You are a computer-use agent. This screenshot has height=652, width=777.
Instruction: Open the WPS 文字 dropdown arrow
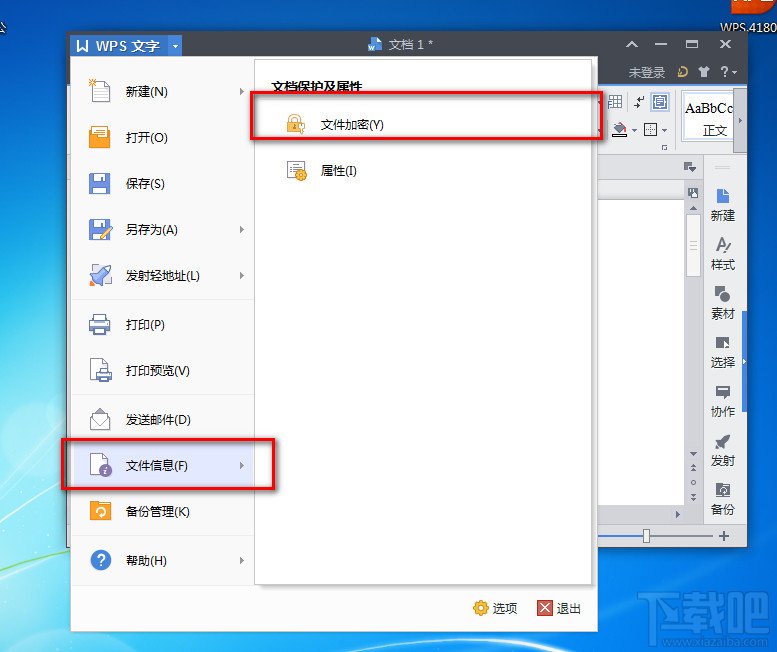click(x=175, y=46)
